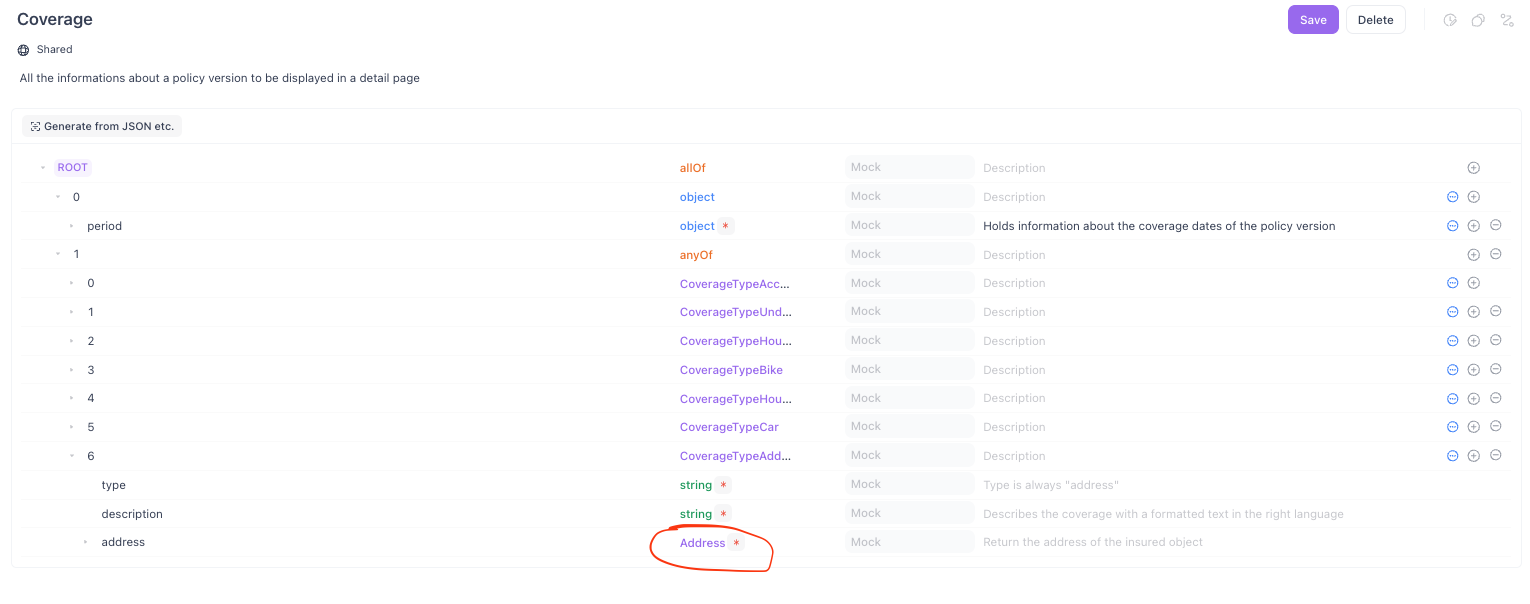
Task: Open blue more-options icon on period row
Action: point(1452,226)
